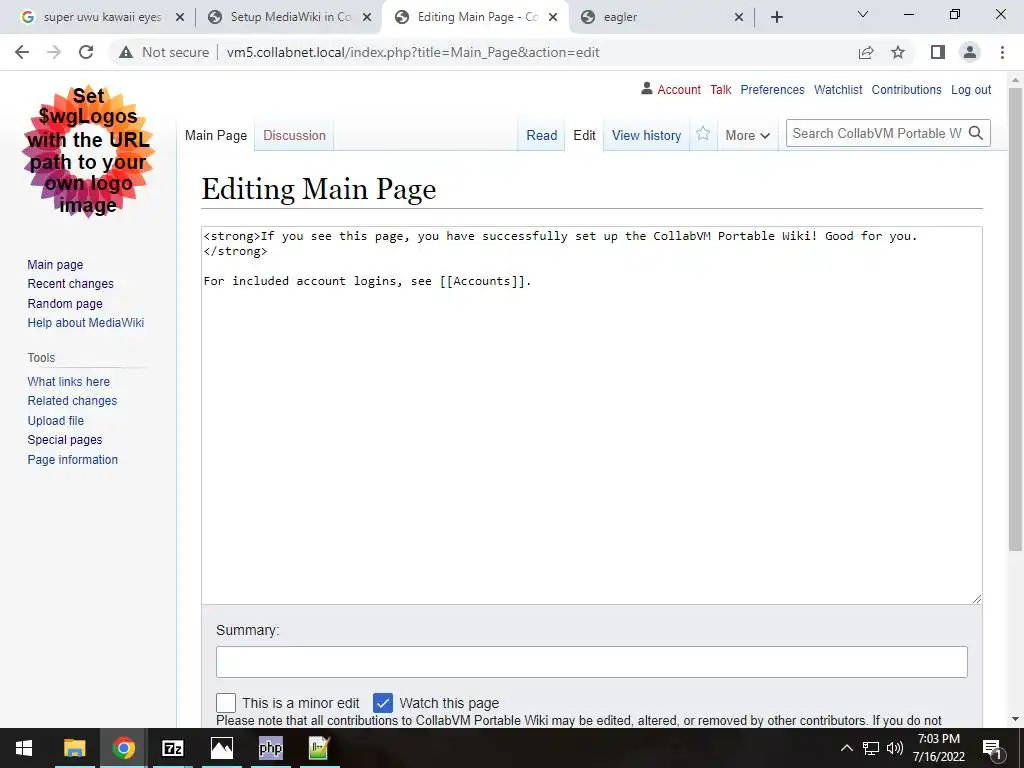This screenshot has height=768, width=1024.
Task: Open the Photos app taskbar icon
Action: [x=221, y=748]
